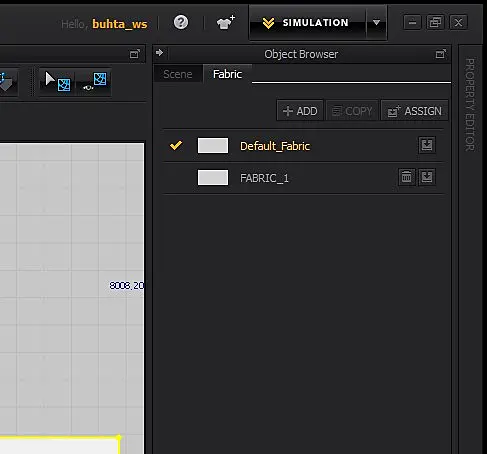Select the pattern selection arrow tool
This screenshot has width=487, height=454.
tap(58, 82)
